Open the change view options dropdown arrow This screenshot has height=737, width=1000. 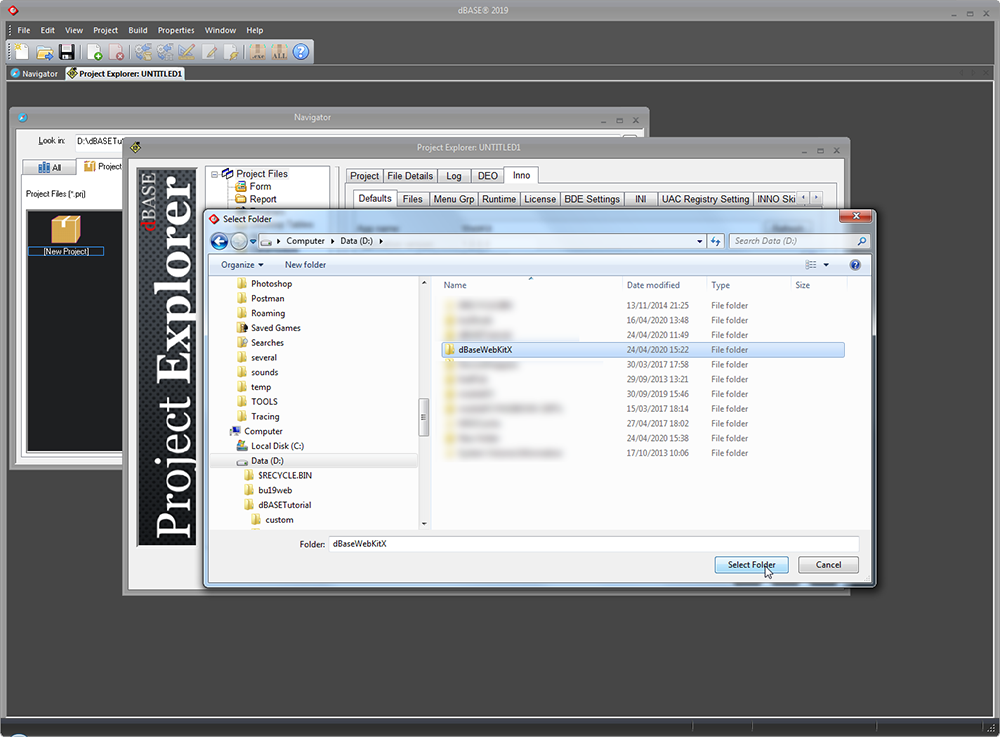tap(826, 265)
